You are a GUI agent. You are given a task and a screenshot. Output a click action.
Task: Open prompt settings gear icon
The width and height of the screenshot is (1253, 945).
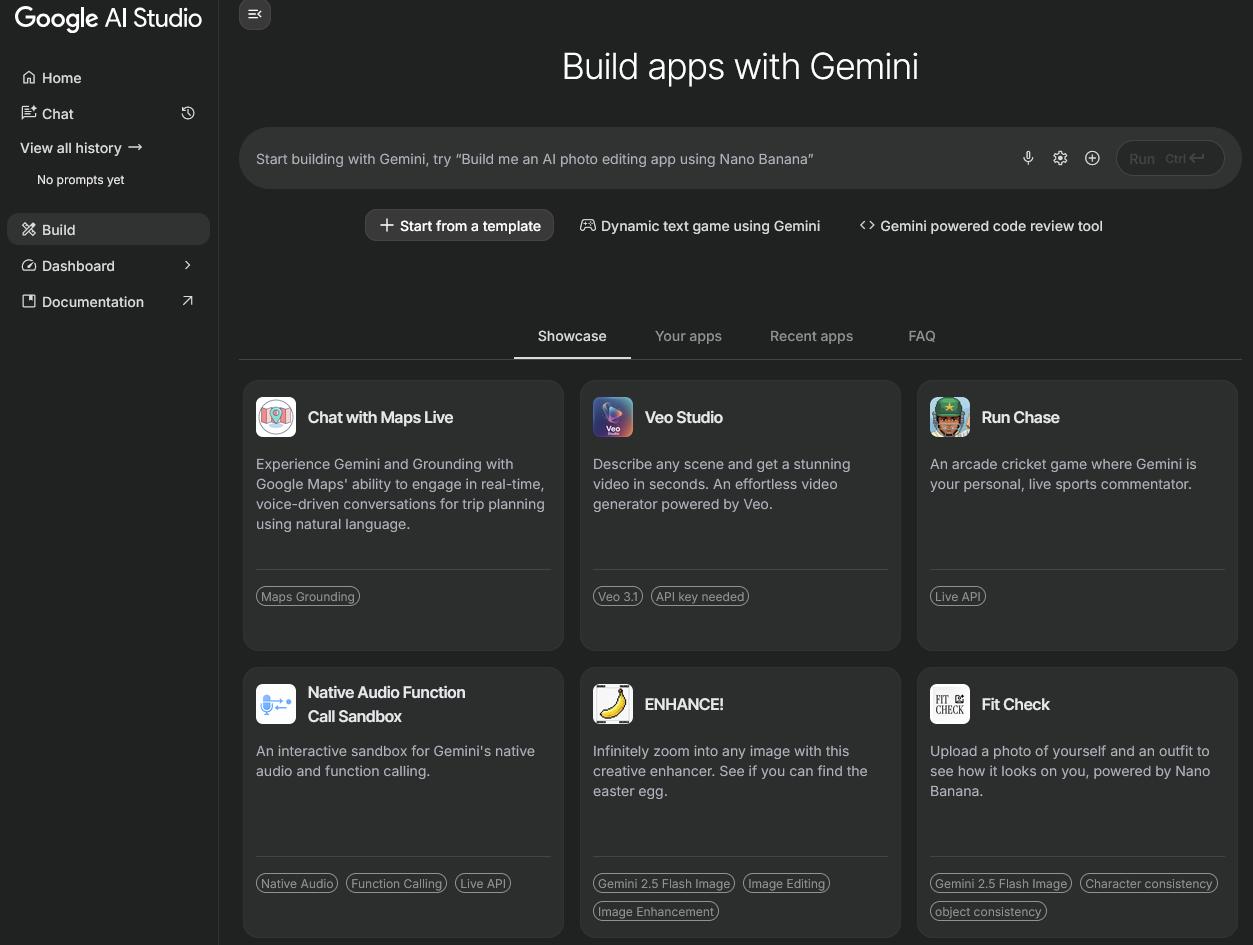tap(1060, 158)
